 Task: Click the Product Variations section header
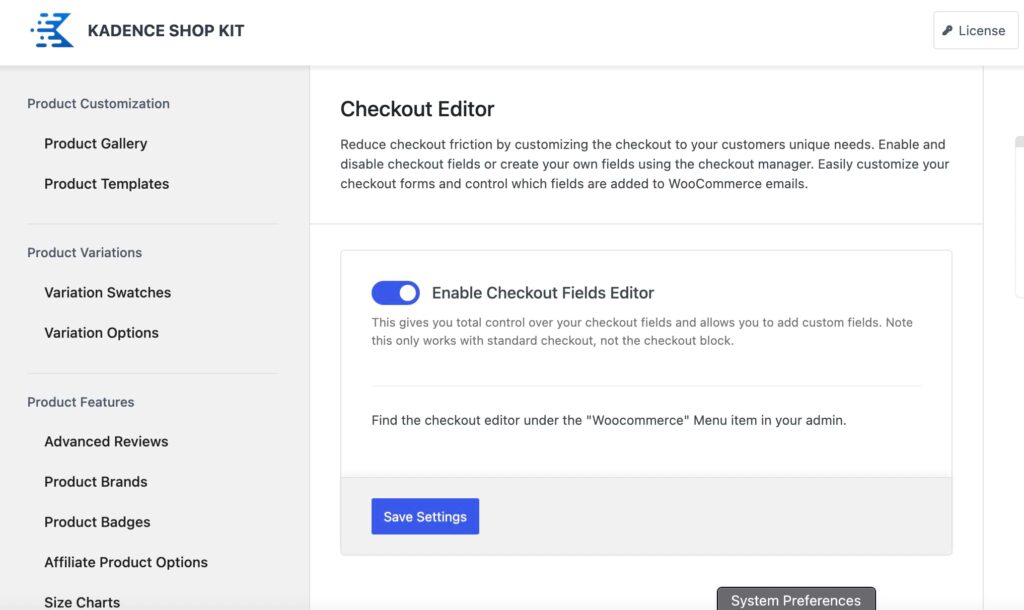[84, 252]
